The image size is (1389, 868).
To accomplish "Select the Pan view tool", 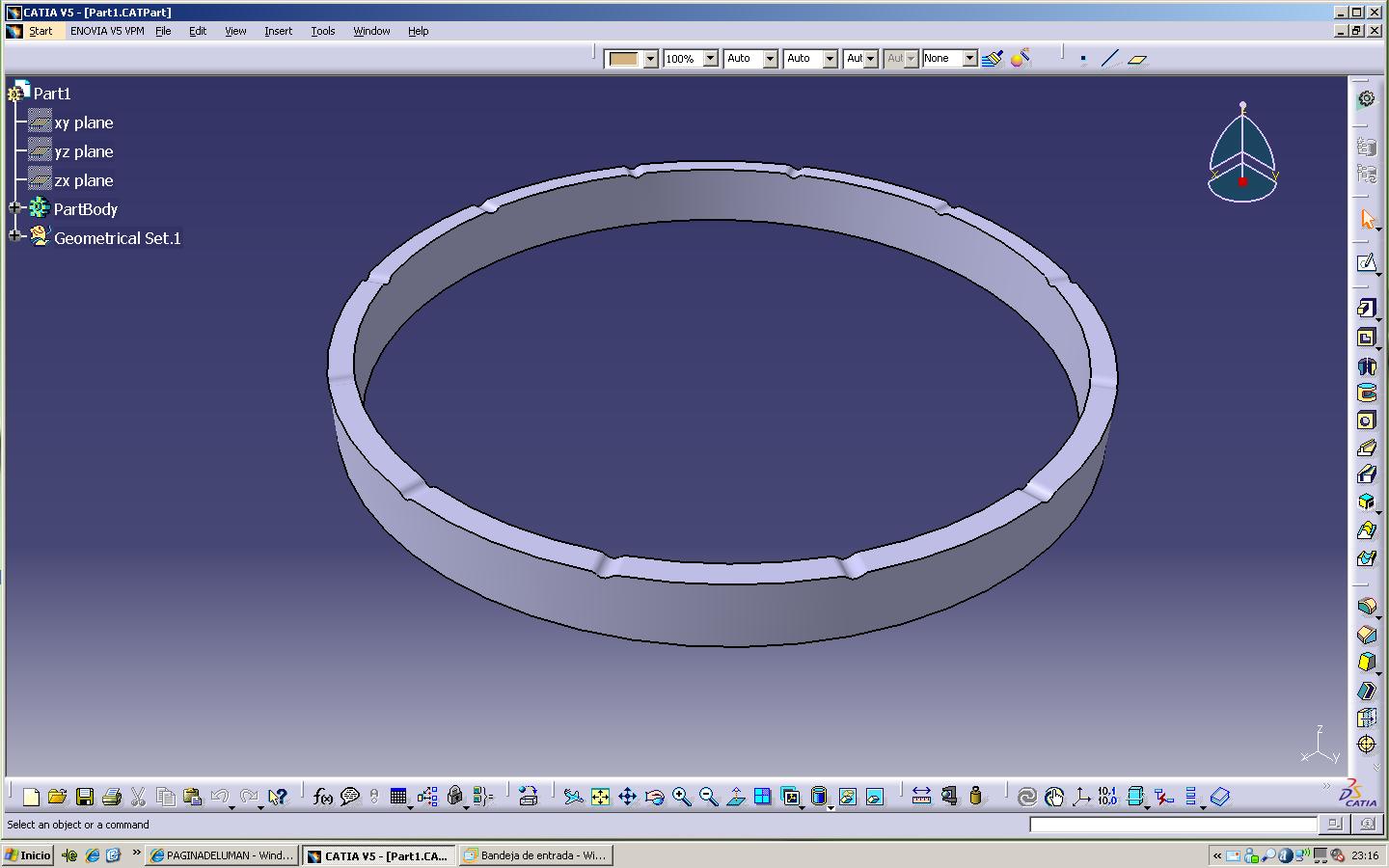I will [x=627, y=797].
